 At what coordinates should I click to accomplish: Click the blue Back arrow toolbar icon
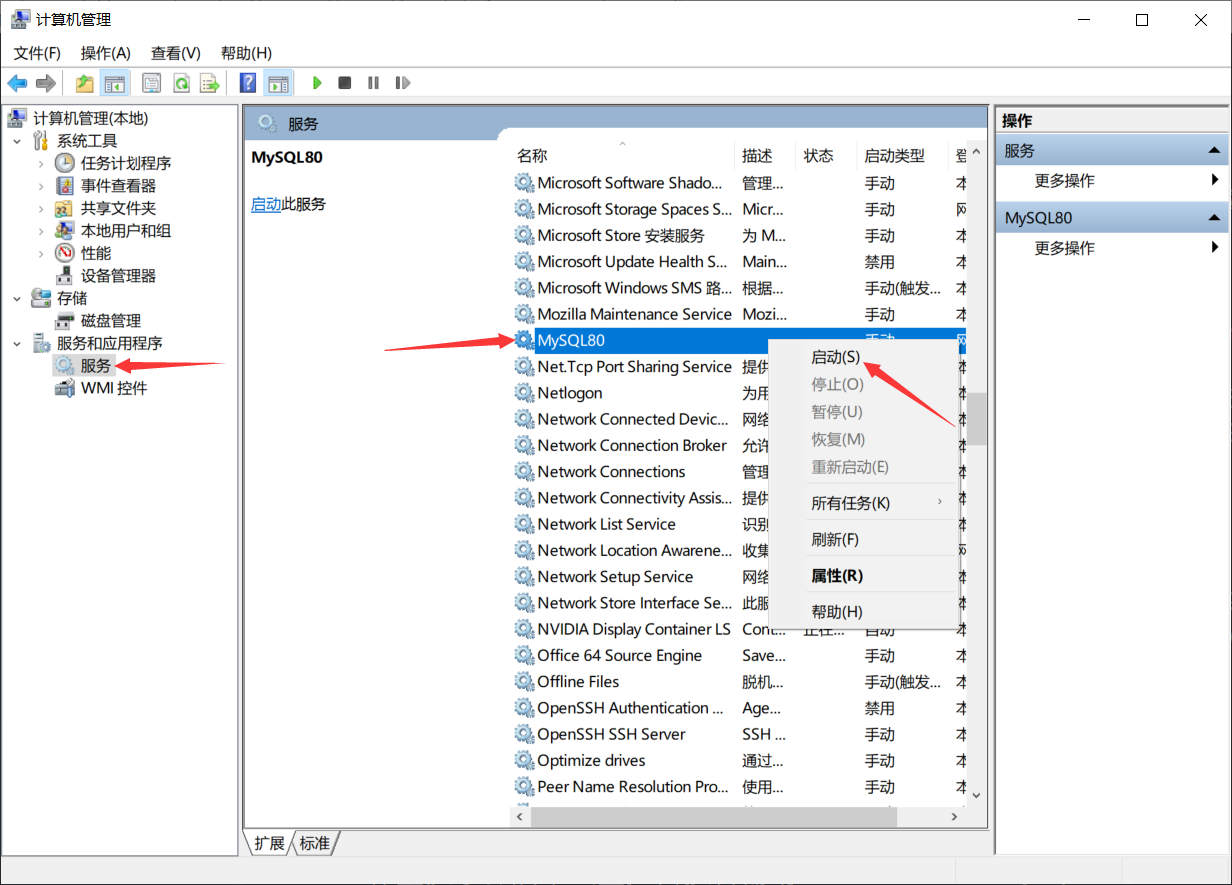(17, 83)
